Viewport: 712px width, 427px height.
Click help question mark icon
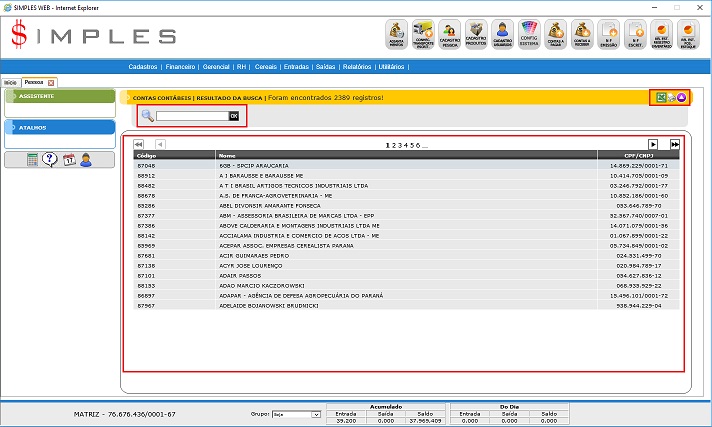(x=50, y=160)
